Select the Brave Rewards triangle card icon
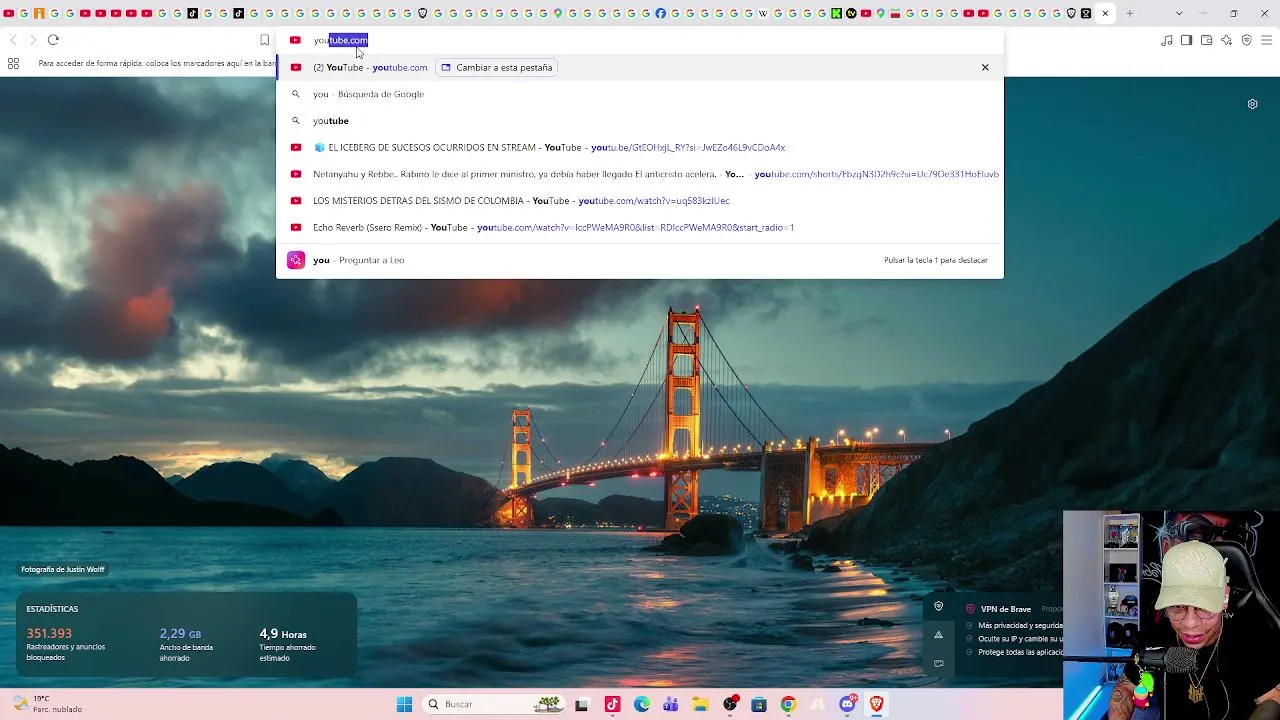Viewport: 1280px width, 720px height. [x=938, y=635]
